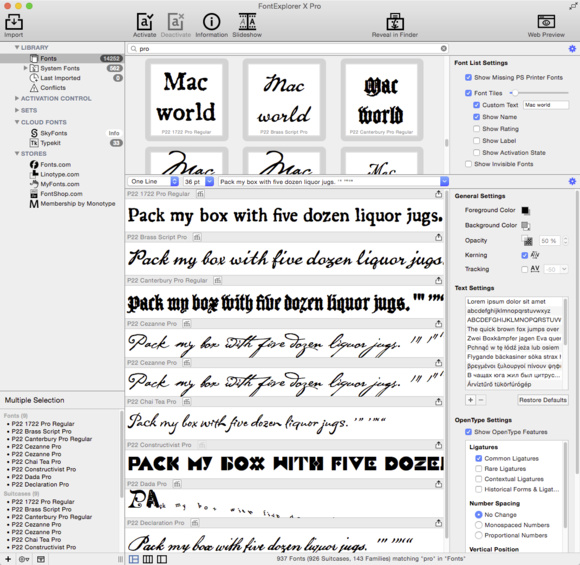This screenshot has height=565, width=580.
Task: Click the Foreground Color swatch
Action: click(x=525, y=210)
